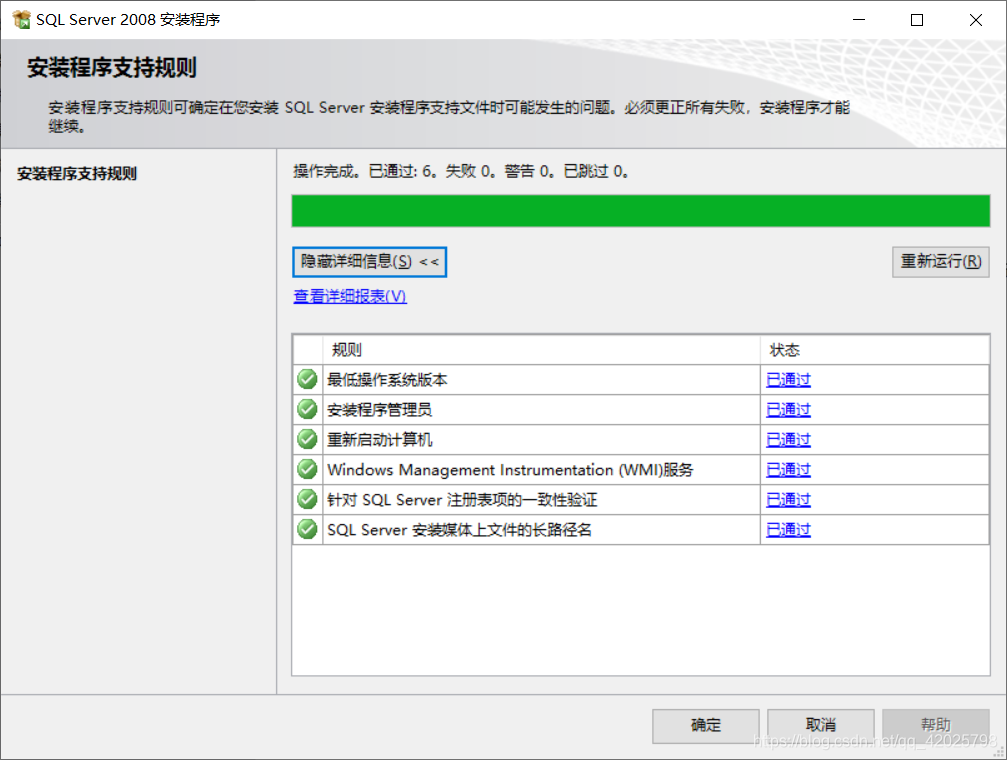Open 已通过 status for 重新启动计算机
1007x760 pixels.
(x=788, y=440)
